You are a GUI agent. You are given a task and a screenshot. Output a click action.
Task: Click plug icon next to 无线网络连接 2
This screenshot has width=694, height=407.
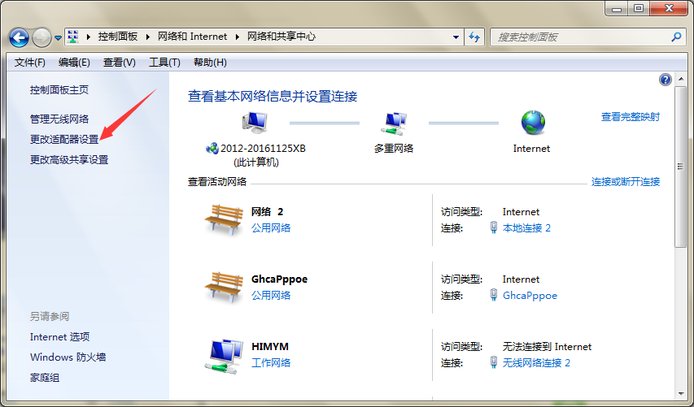494,362
